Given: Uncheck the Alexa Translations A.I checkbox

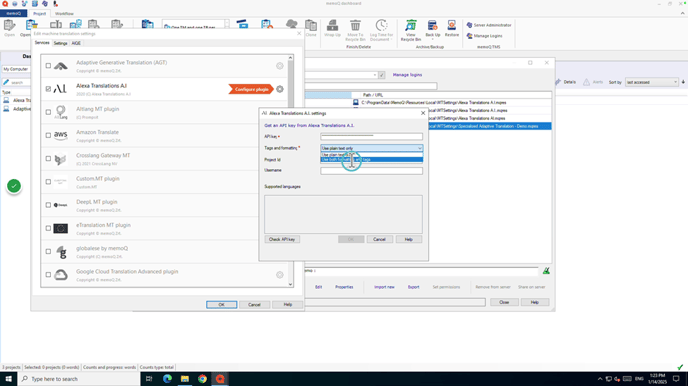Looking at the screenshot, I should point(48,89).
